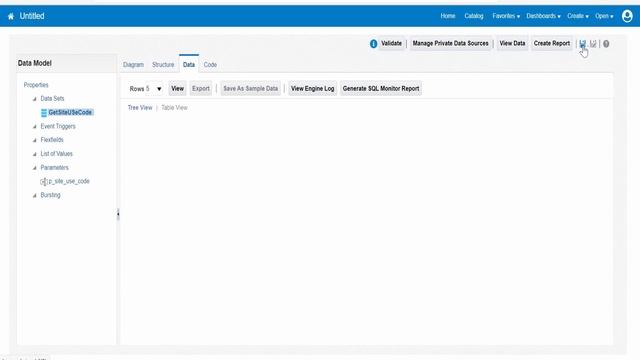Select the Data tab
The width and height of the screenshot is (640, 360).
tap(189, 64)
